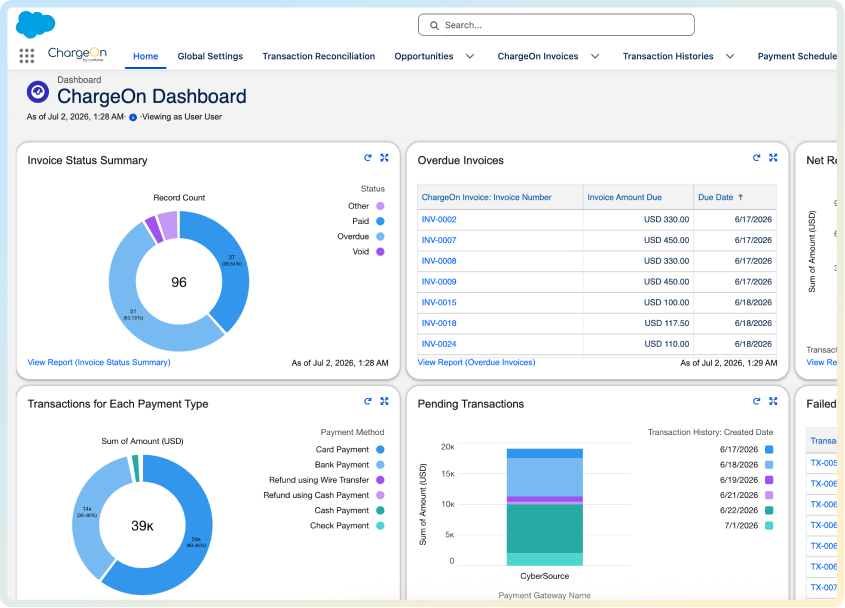This screenshot has width=845, height=608.
Task: Open invoice INV-0009
Action: pyautogui.click(x=439, y=281)
